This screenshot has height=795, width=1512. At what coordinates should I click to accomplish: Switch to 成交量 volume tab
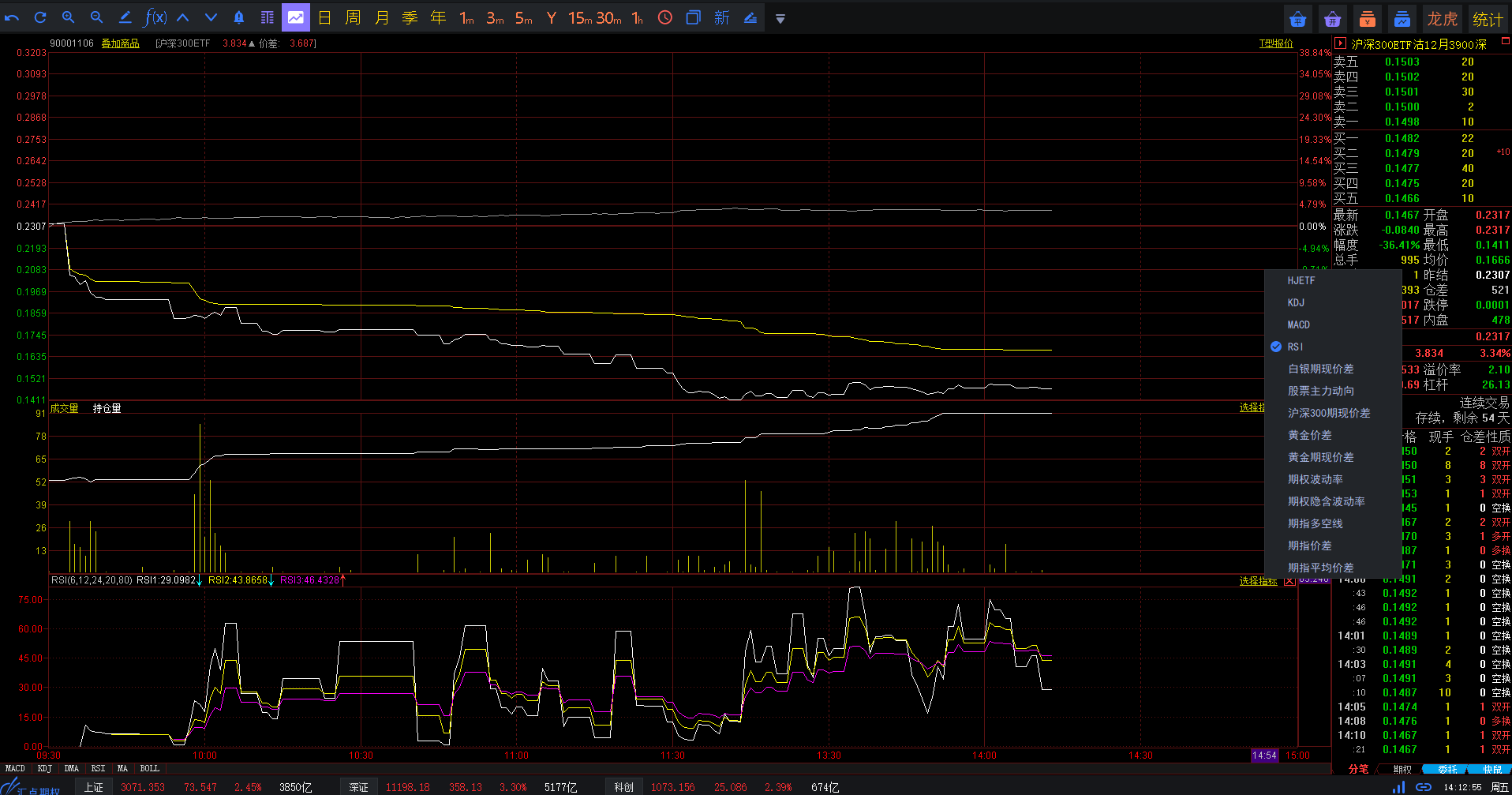click(64, 408)
